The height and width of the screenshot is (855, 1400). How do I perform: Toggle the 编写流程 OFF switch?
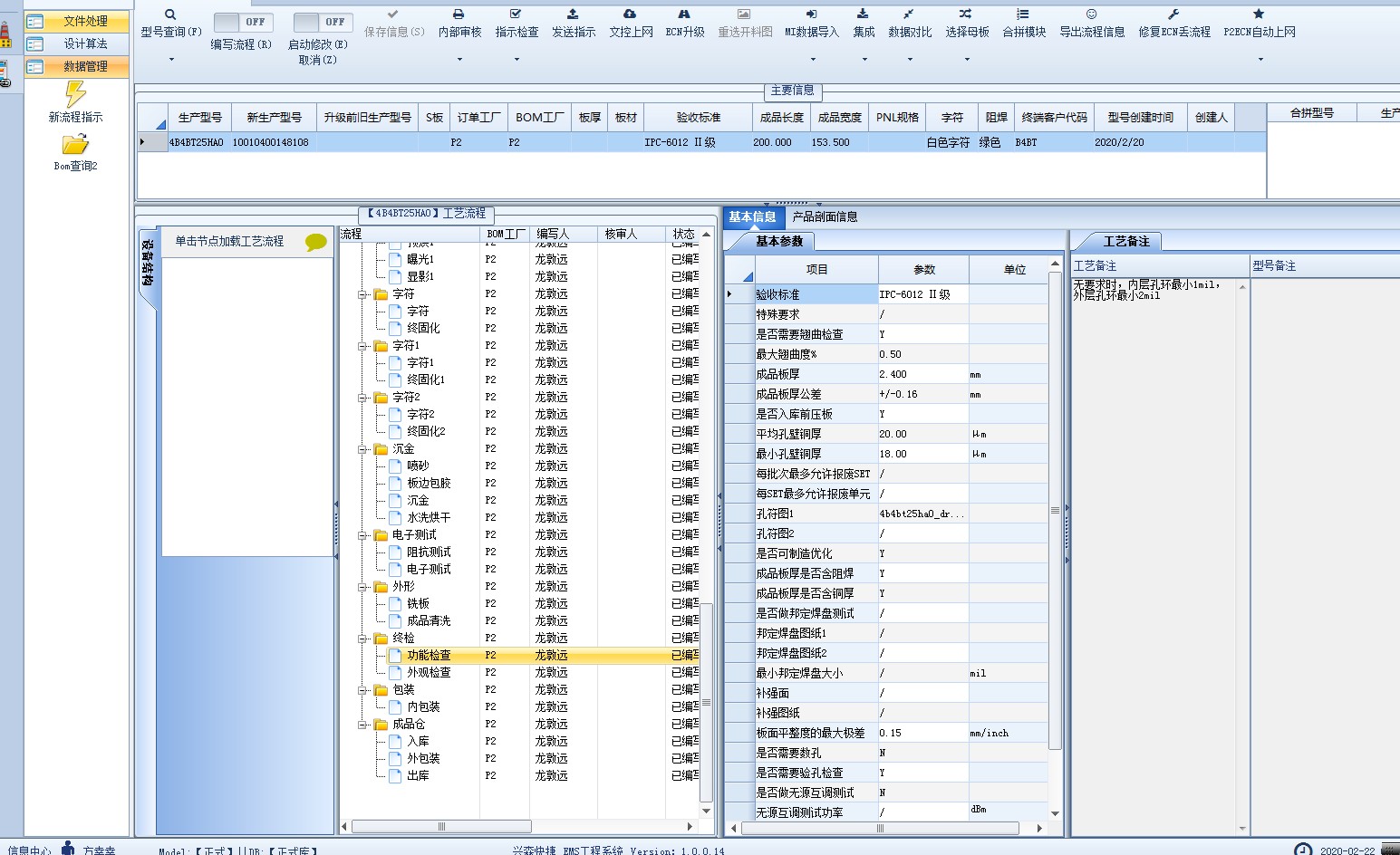242,22
